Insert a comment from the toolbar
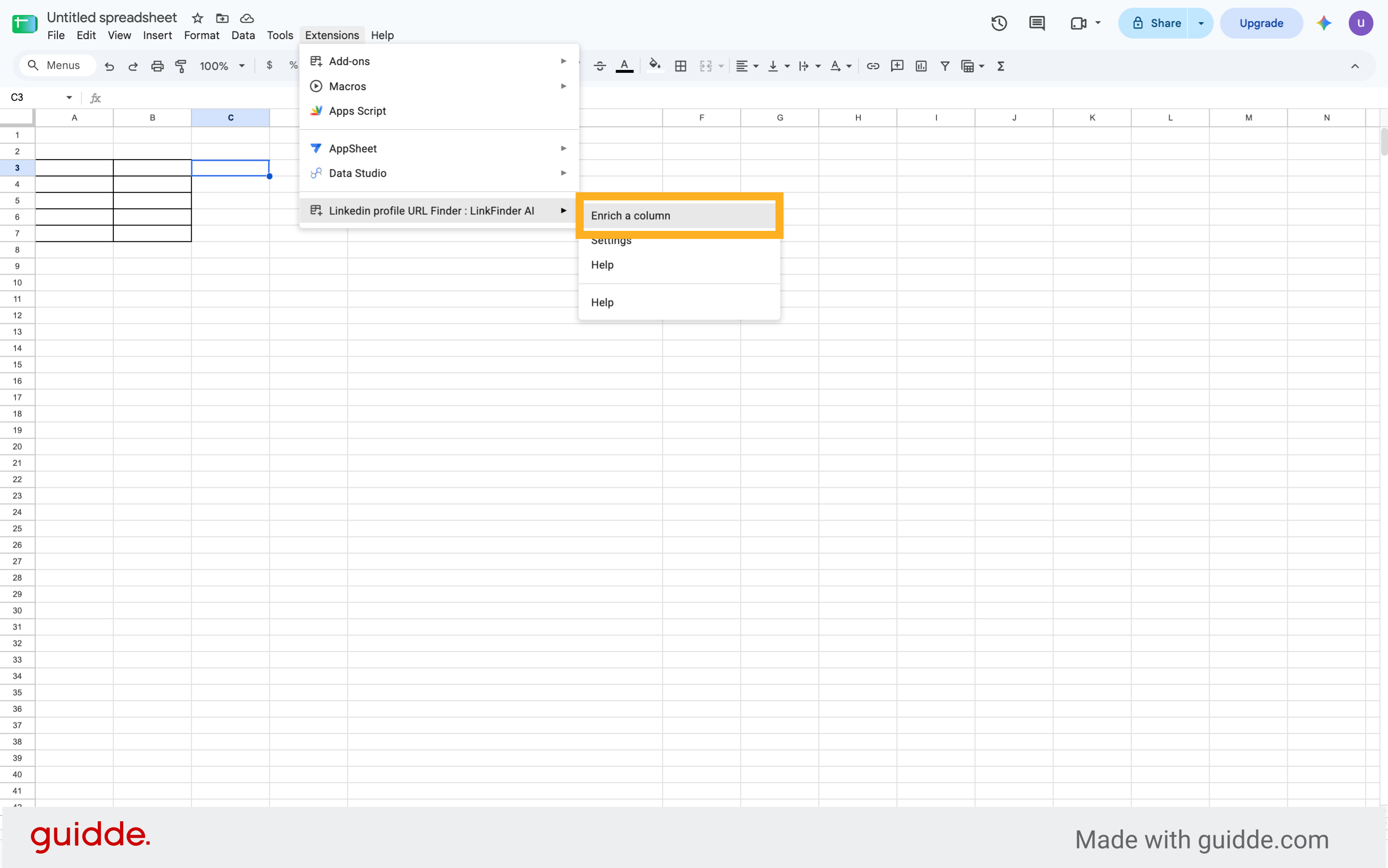 point(896,66)
